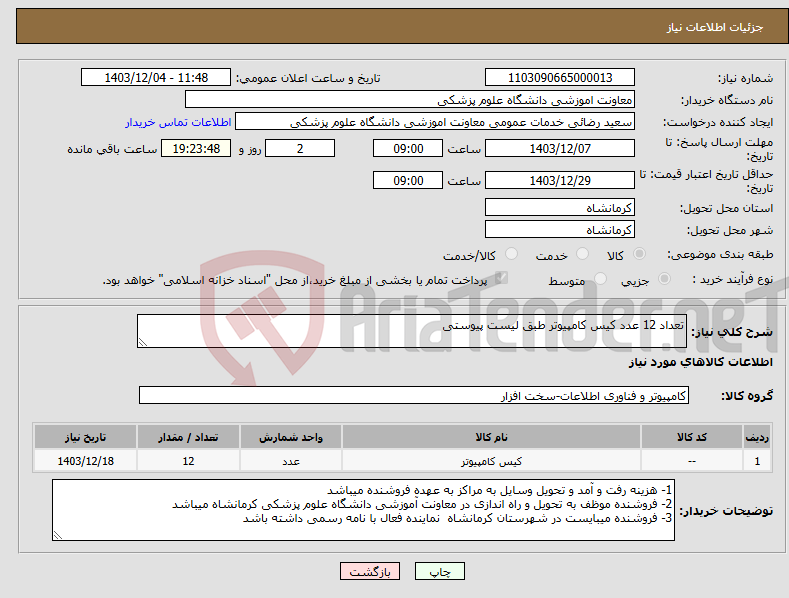Click the response deadline time 09:00 field
Viewport: 789px width, 598px height.
click(408, 148)
